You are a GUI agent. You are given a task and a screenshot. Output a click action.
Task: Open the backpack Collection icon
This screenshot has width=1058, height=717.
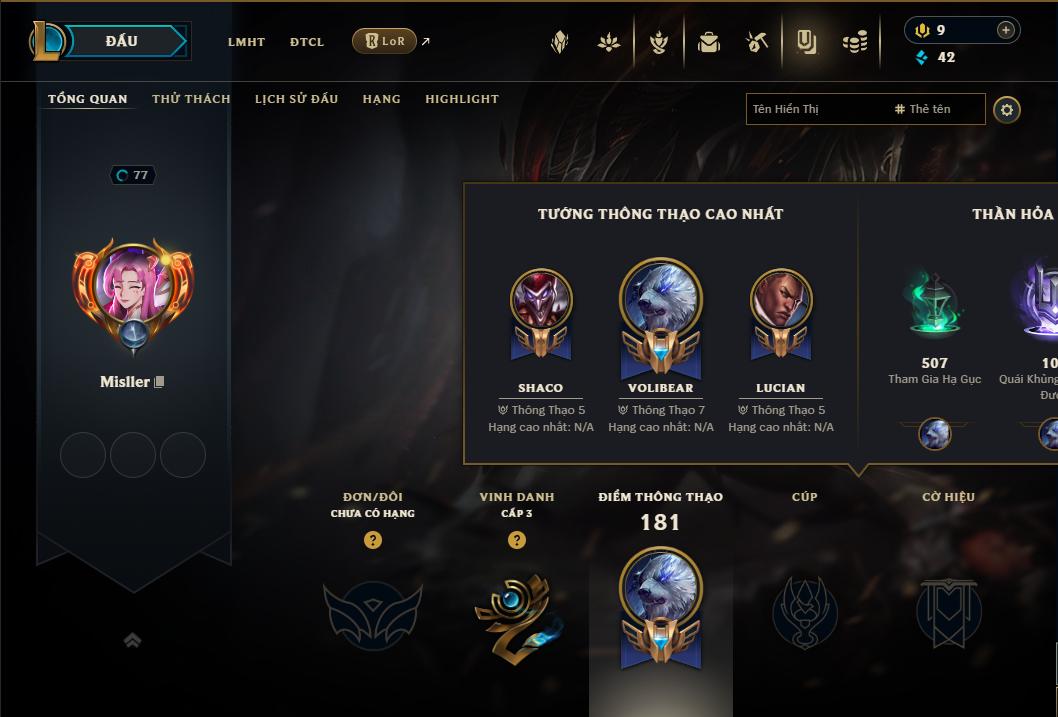[708, 42]
